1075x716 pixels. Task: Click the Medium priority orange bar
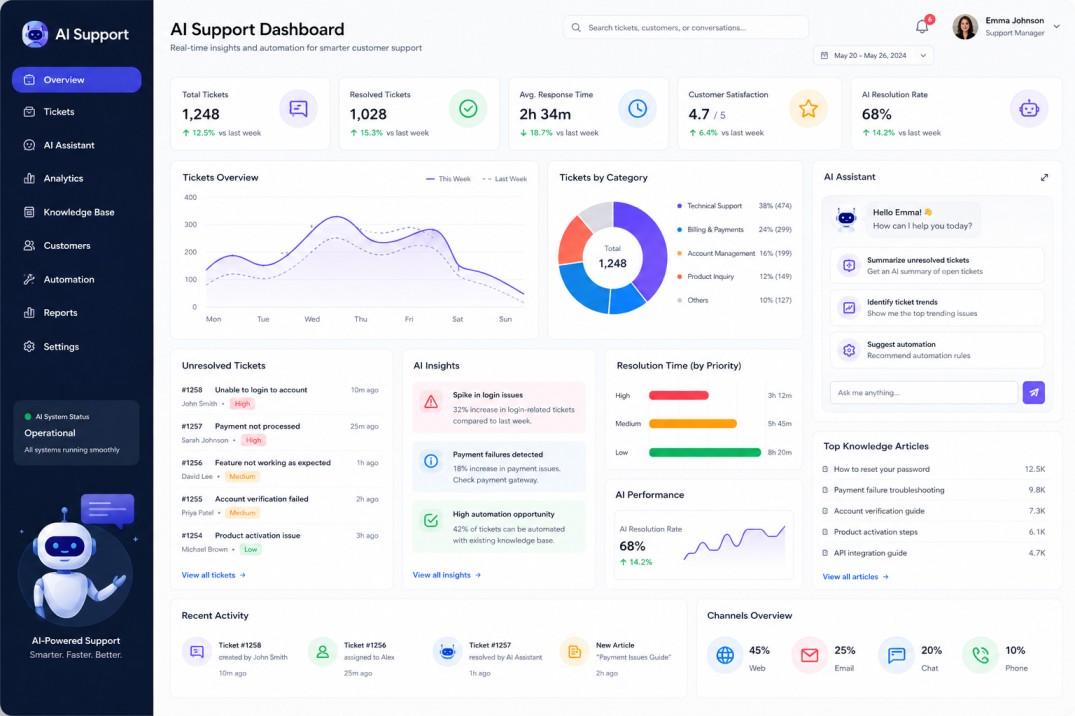coord(692,423)
